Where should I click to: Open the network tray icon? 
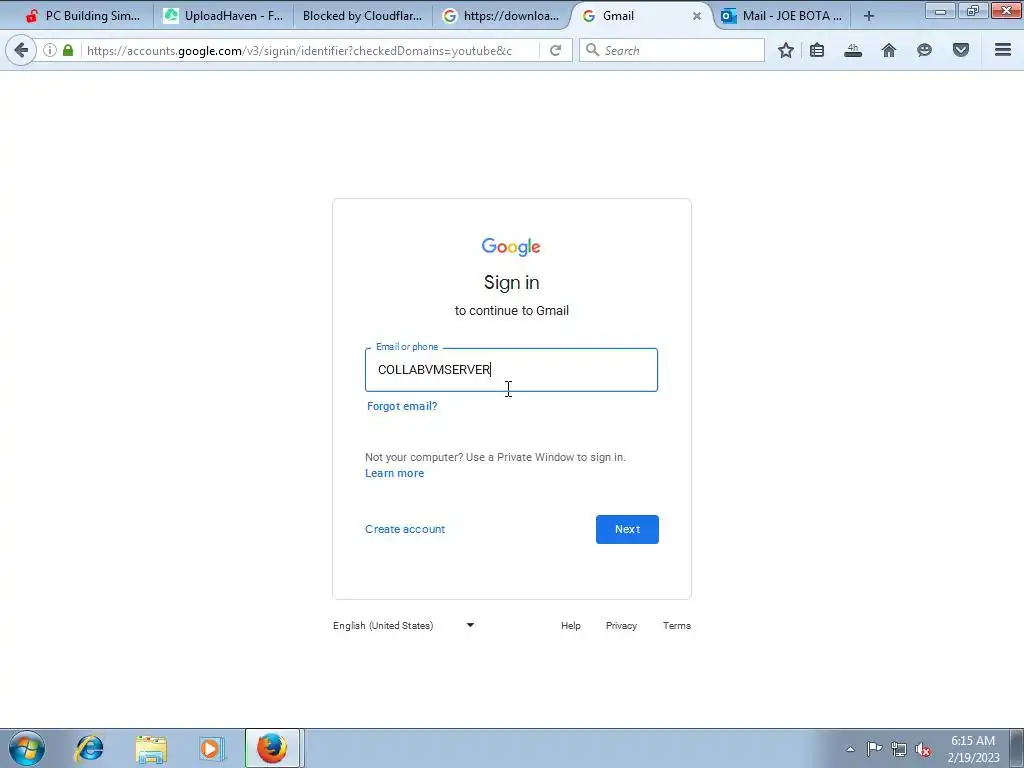(899, 749)
